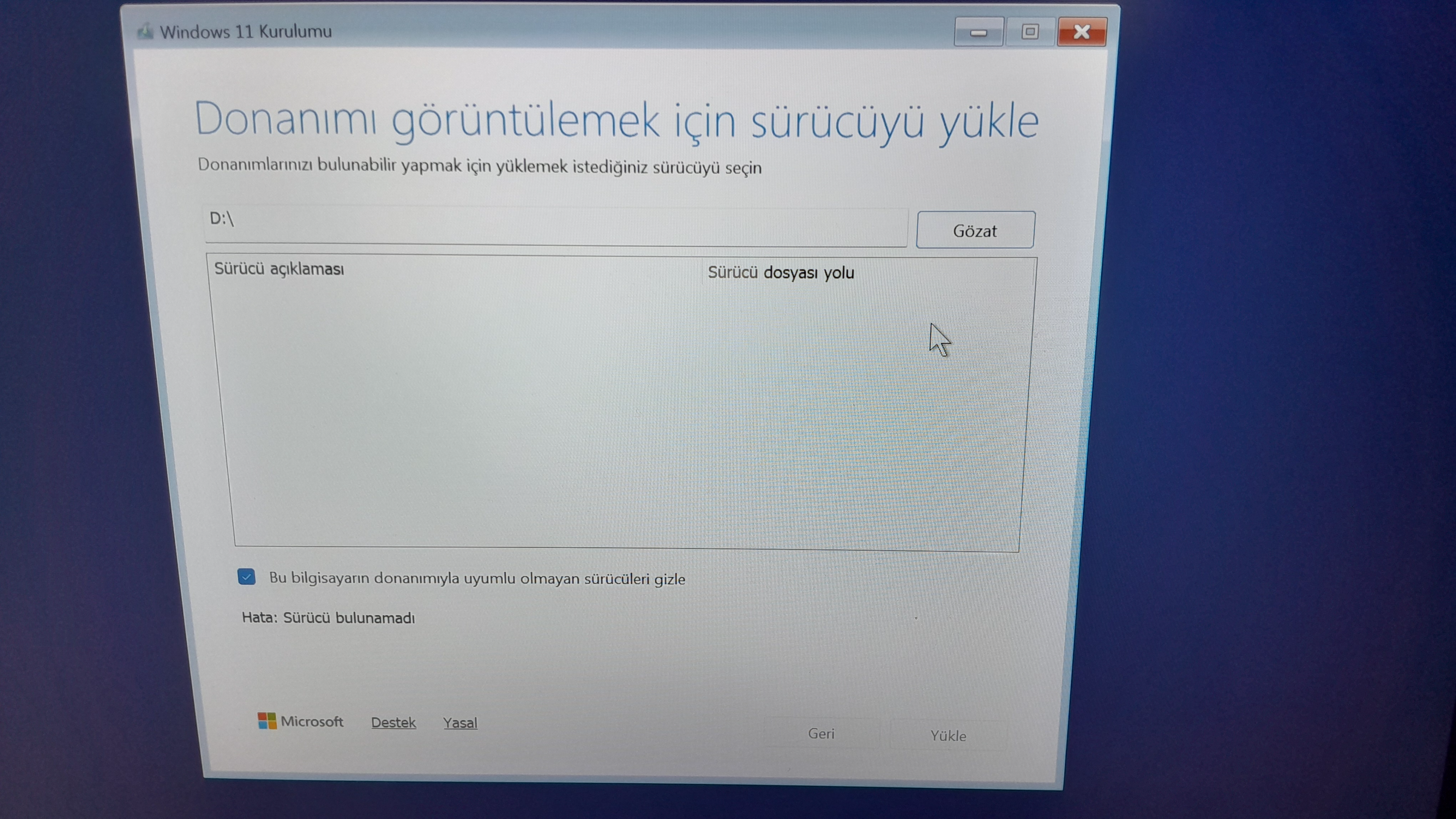Click the Sürücü açıklaması column header
This screenshot has height=819, width=1456.
(279, 269)
